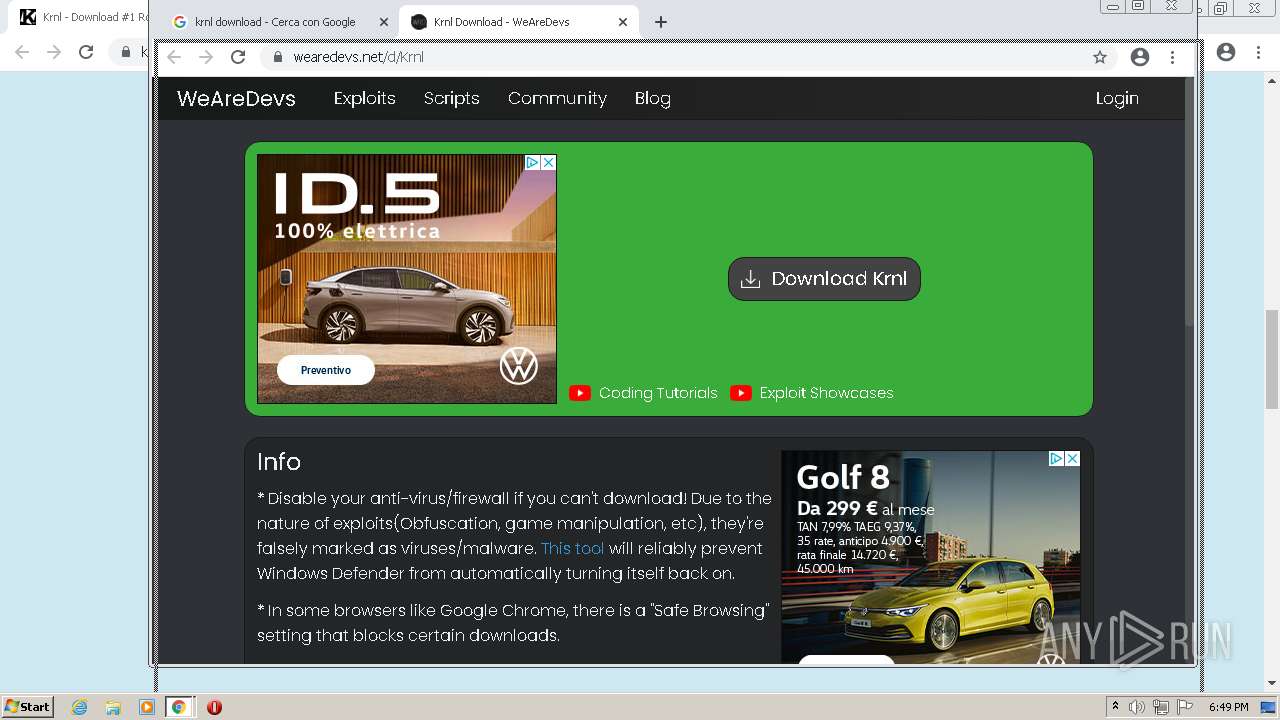Viewport: 1280px width, 720px height.
Task: Click the Info section heading
Action: pyautogui.click(x=279, y=462)
